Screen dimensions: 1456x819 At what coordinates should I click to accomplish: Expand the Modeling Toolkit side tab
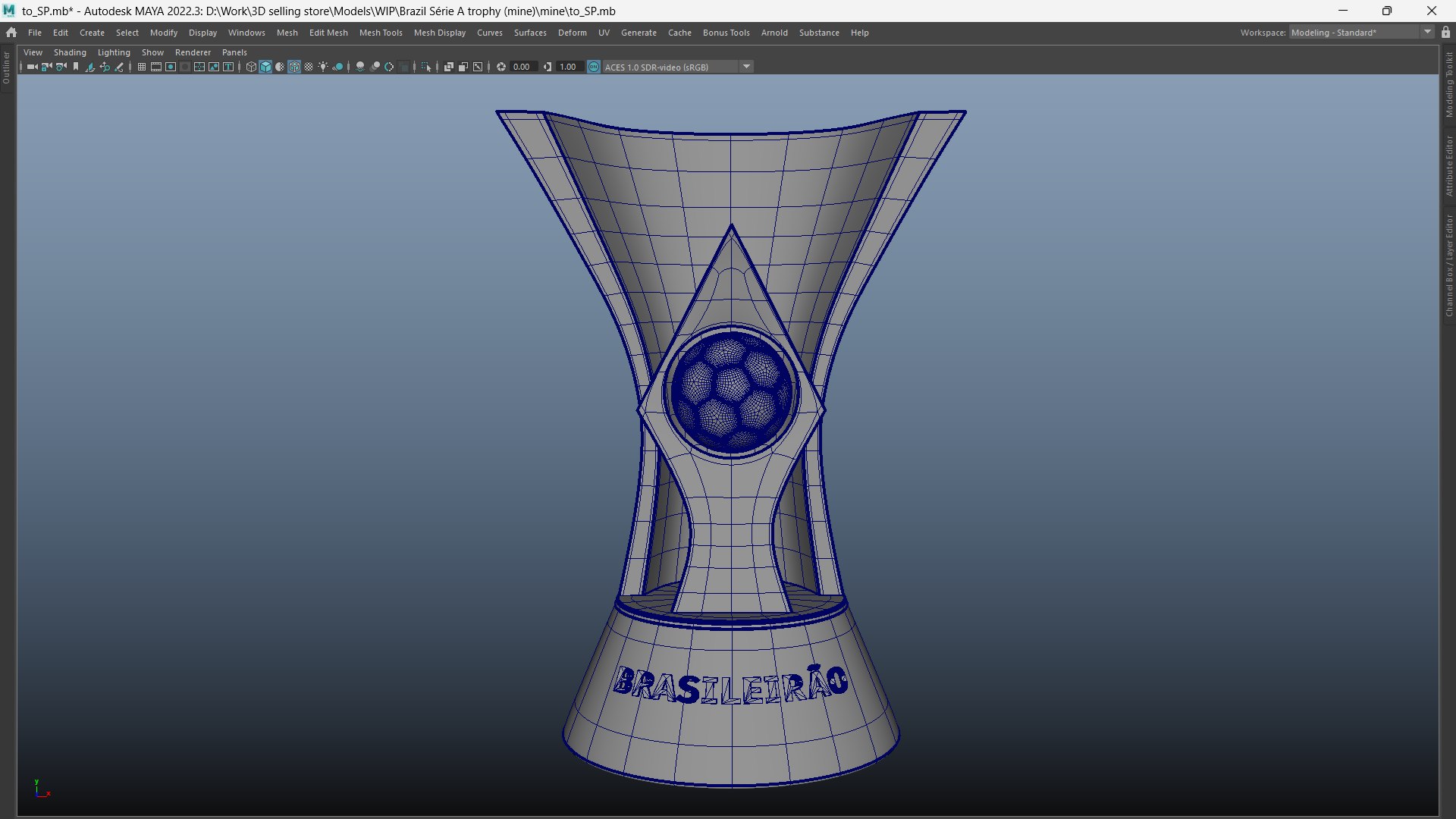pos(1448,84)
